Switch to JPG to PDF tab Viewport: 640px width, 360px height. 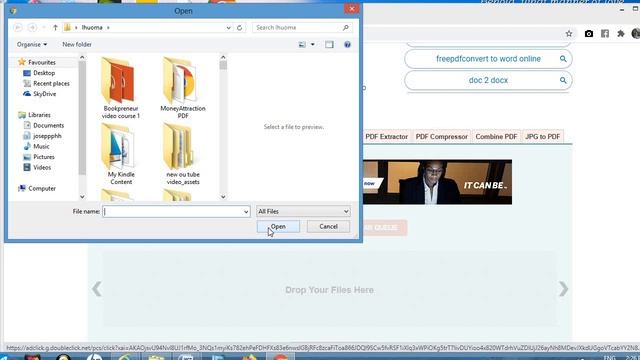pos(542,137)
